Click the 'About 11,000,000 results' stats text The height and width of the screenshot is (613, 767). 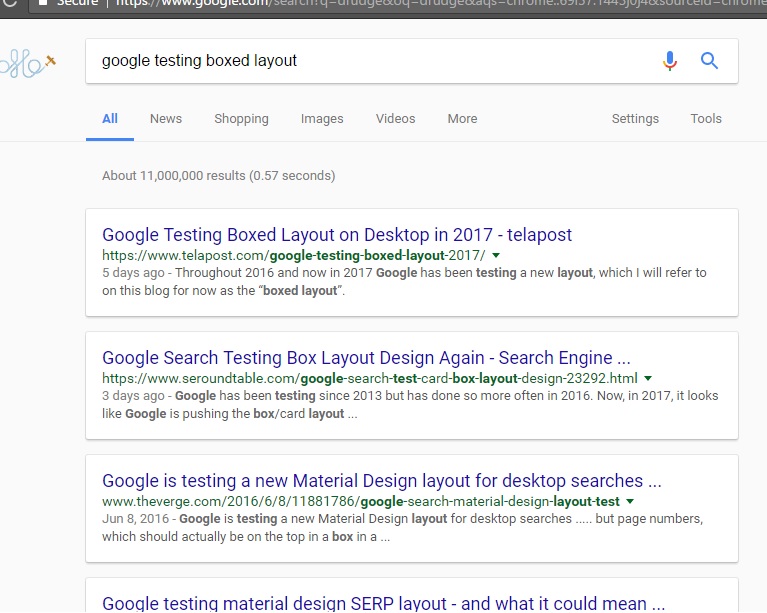point(218,176)
